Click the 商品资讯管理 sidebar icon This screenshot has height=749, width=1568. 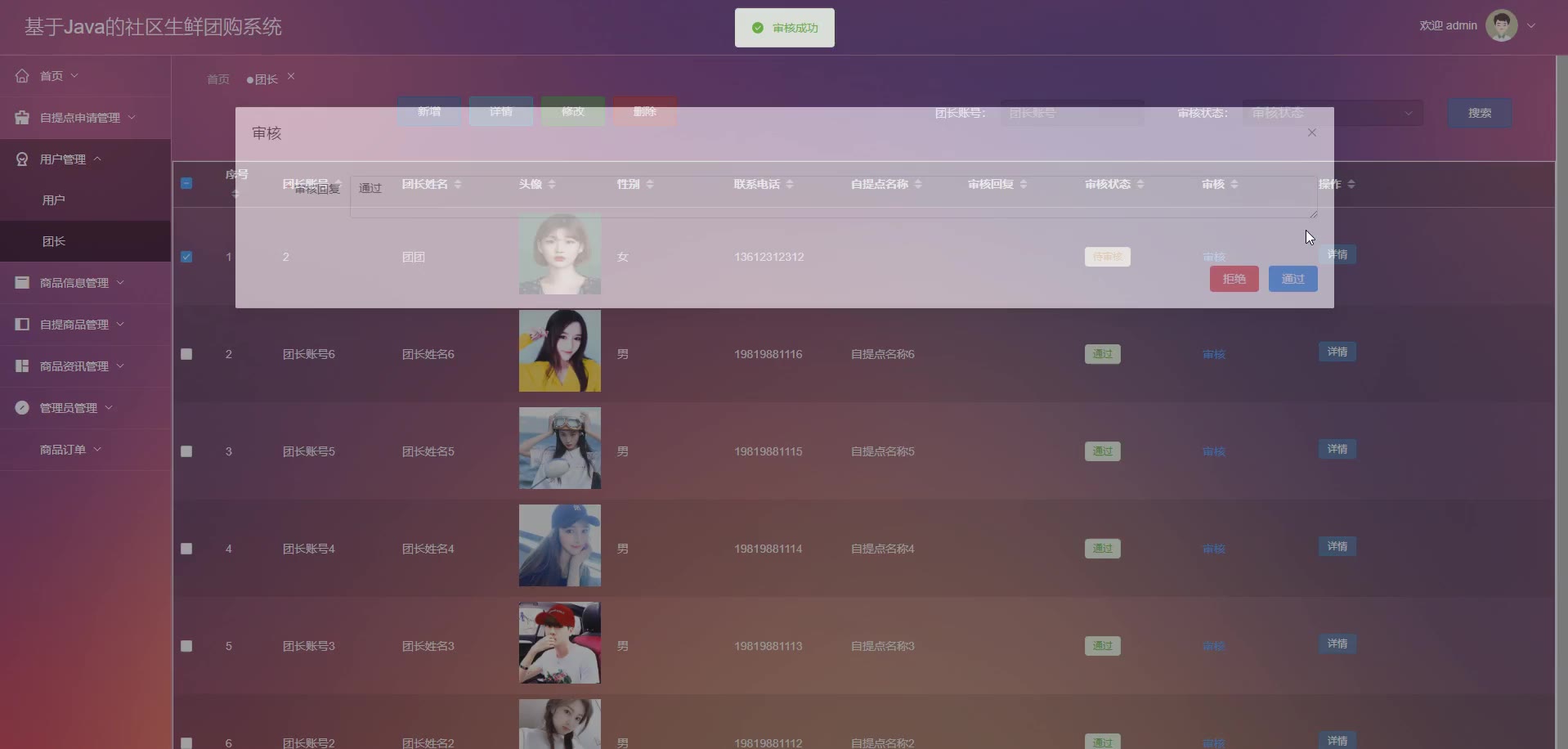coord(22,366)
